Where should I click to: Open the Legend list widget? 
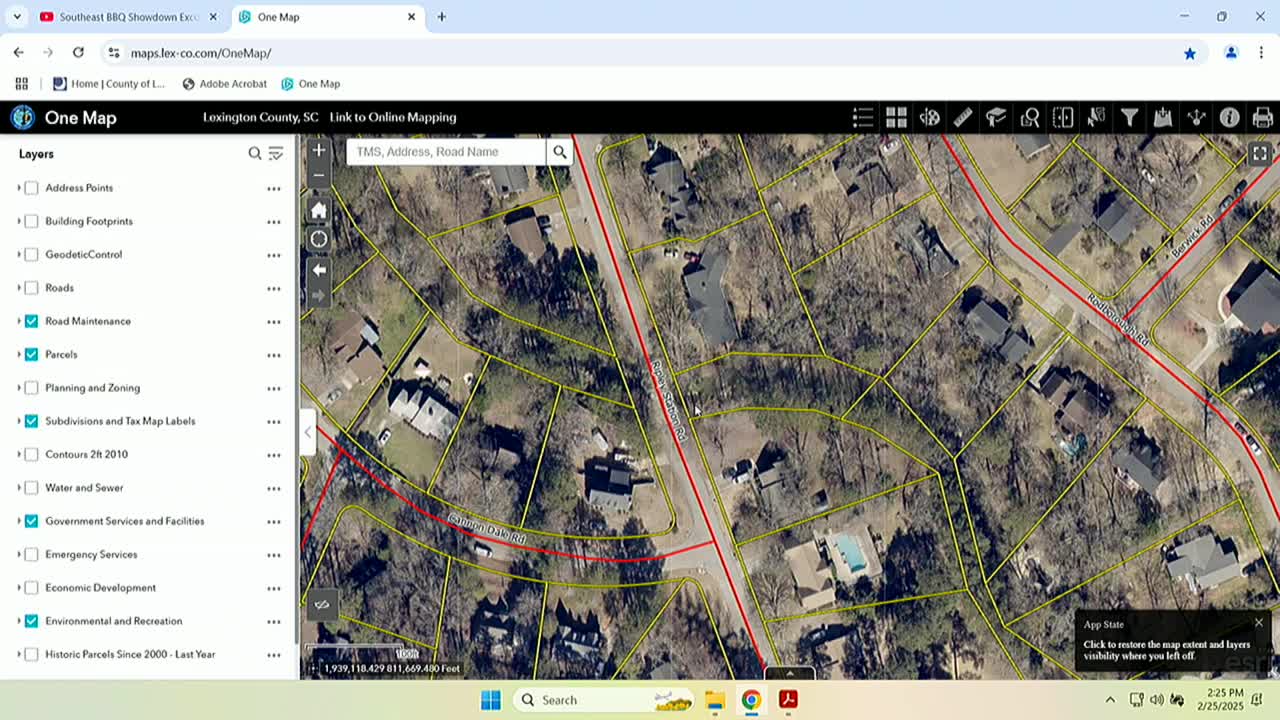863,118
